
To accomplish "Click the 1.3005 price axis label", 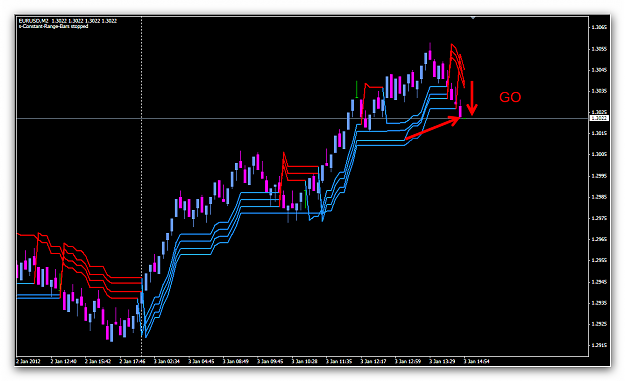I will click(599, 154).
